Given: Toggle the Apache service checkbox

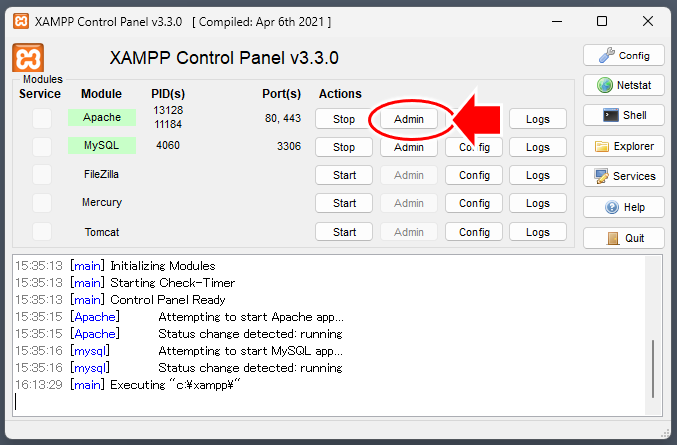Looking at the screenshot, I should (x=42, y=118).
